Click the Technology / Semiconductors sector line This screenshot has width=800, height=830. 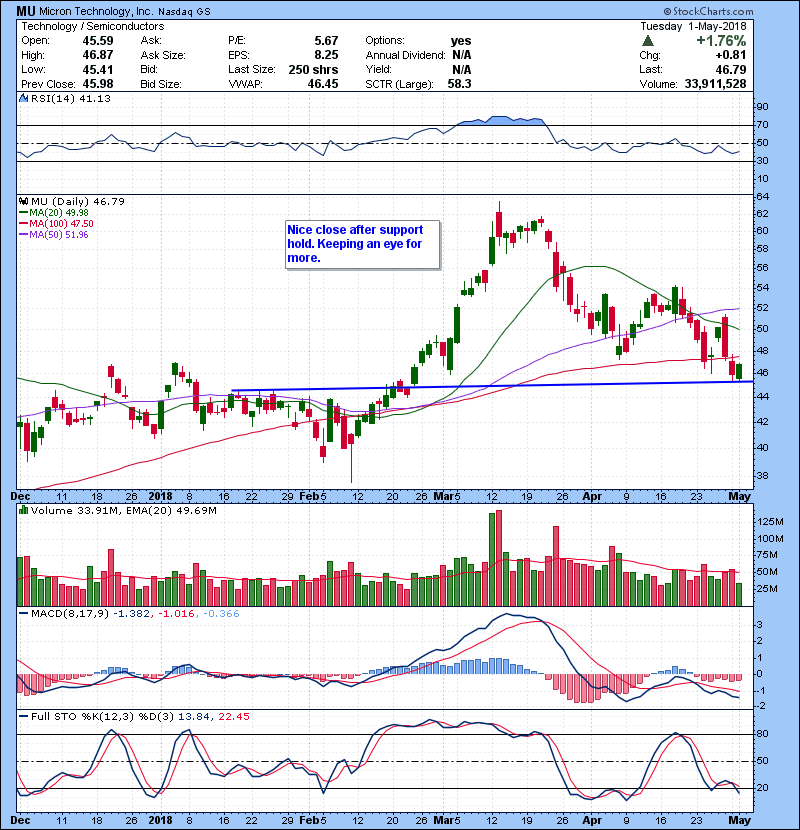[93, 26]
